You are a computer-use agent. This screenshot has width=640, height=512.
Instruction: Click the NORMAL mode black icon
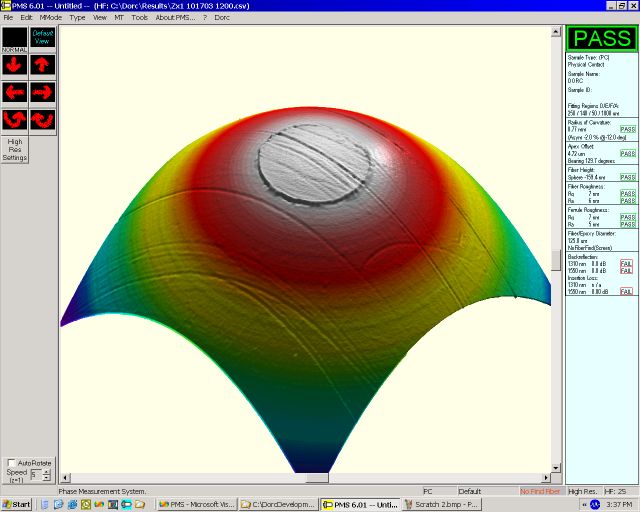coord(15,40)
